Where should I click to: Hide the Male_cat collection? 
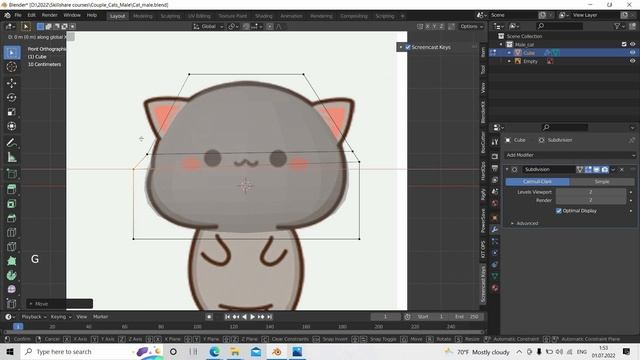[632, 44]
